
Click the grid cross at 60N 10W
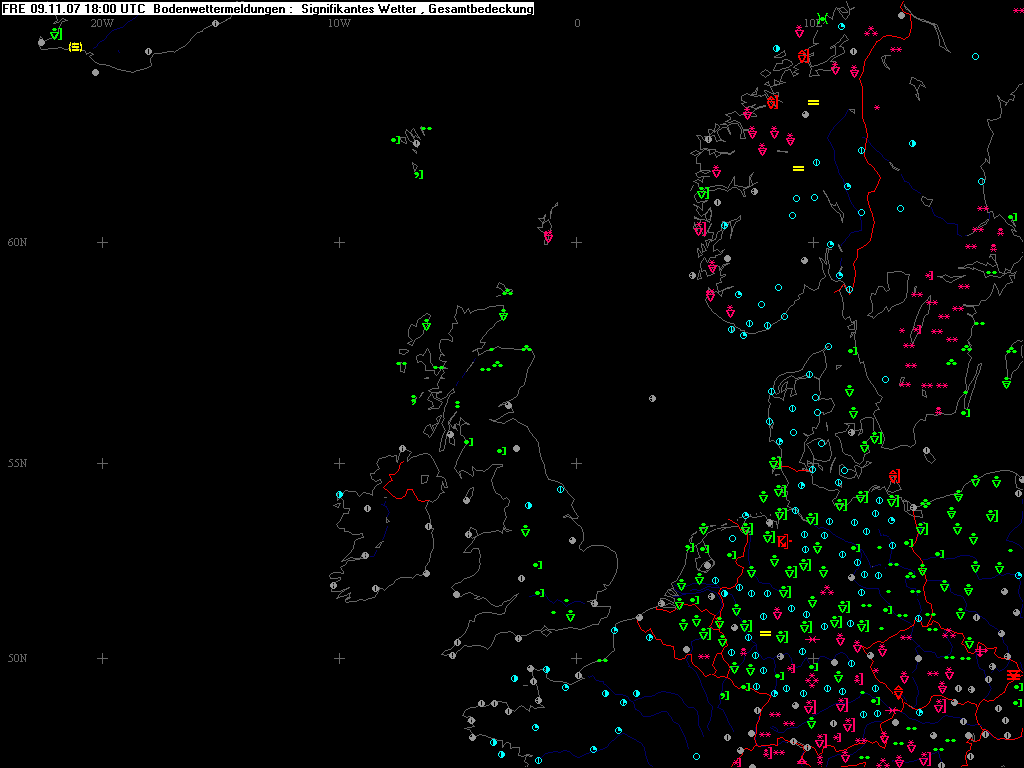(x=339, y=242)
